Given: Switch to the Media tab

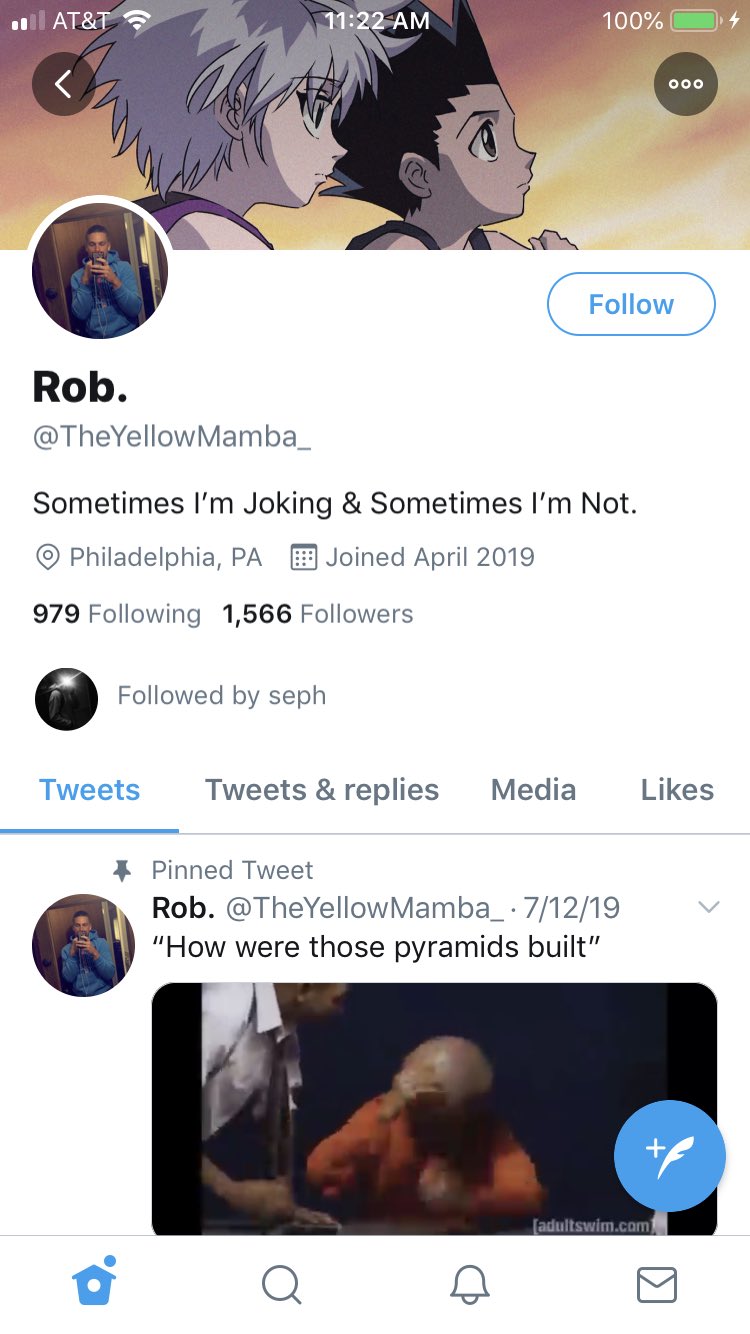Looking at the screenshot, I should coord(533,790).
